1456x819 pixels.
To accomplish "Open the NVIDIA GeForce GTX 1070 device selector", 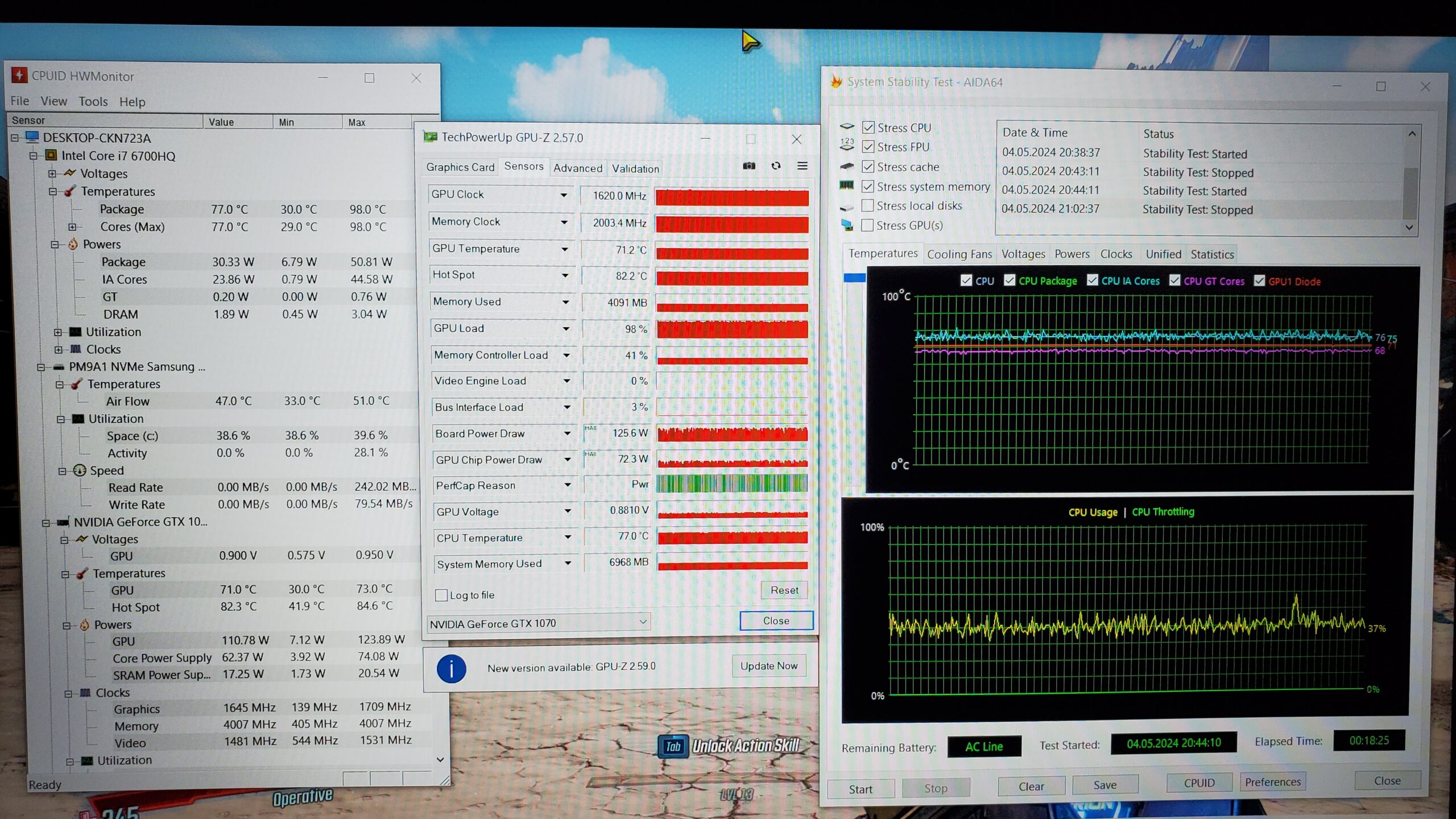I will (x=538, y=623).
